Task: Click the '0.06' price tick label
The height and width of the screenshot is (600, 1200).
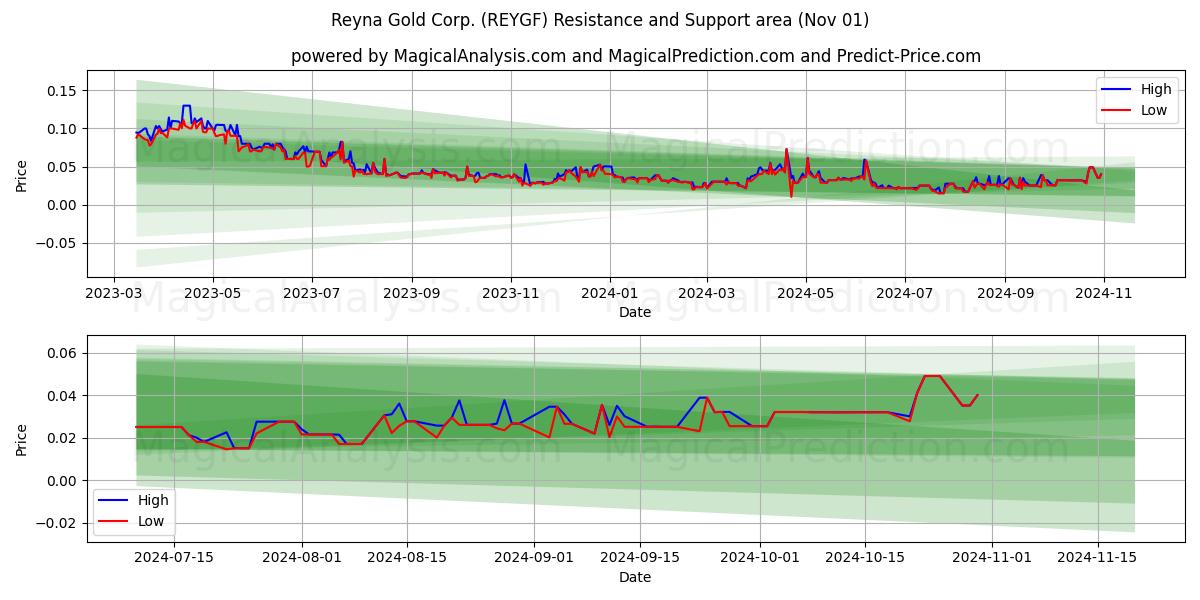Action: point(63,354)
